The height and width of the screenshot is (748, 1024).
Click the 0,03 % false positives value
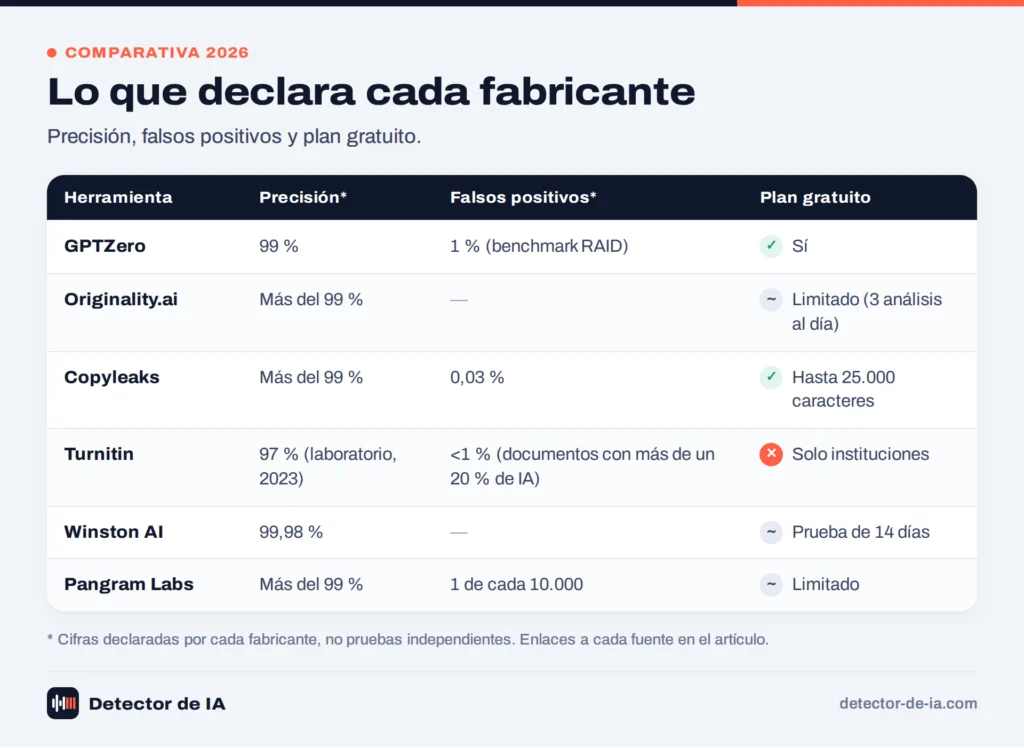pos(477,378)
